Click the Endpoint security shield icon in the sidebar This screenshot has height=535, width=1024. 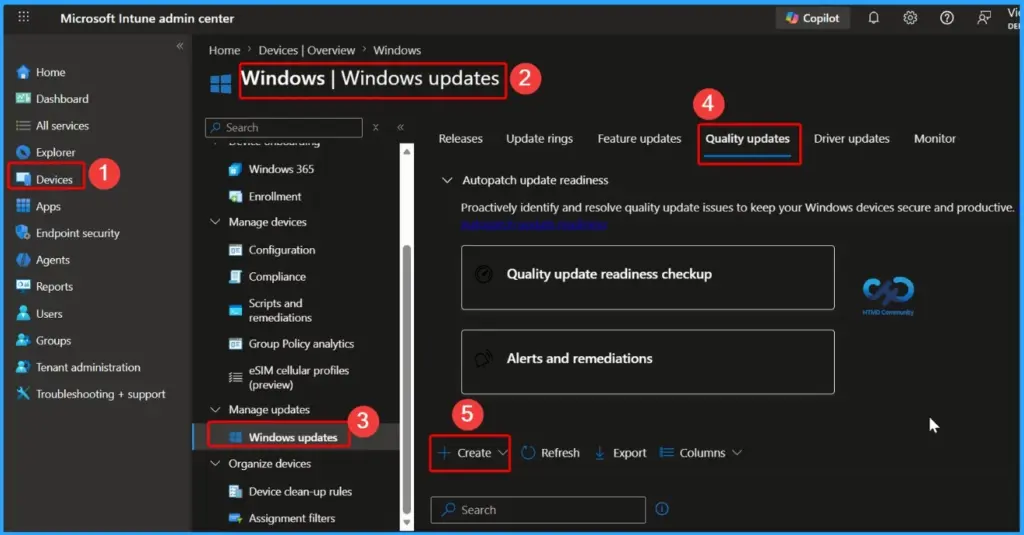tap(23, 233)
